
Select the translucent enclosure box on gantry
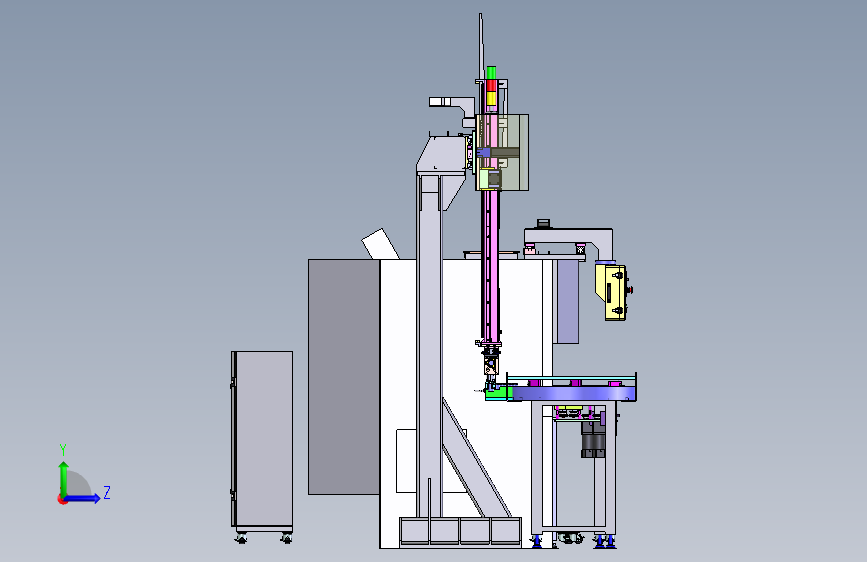coord(502,153)
